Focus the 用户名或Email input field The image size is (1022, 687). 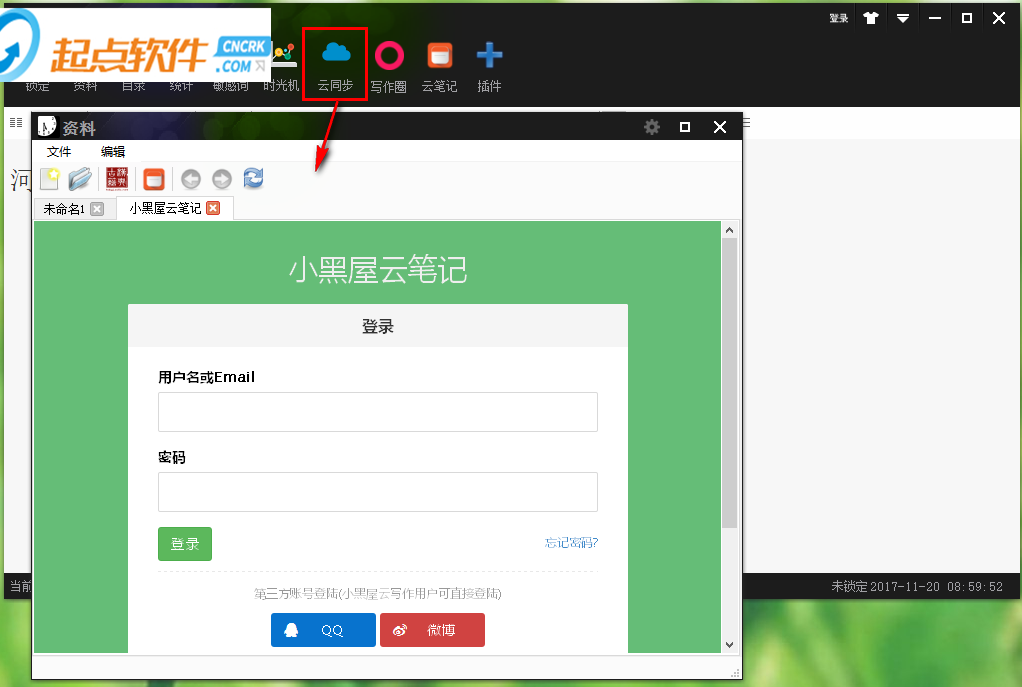tap(378, 412)
